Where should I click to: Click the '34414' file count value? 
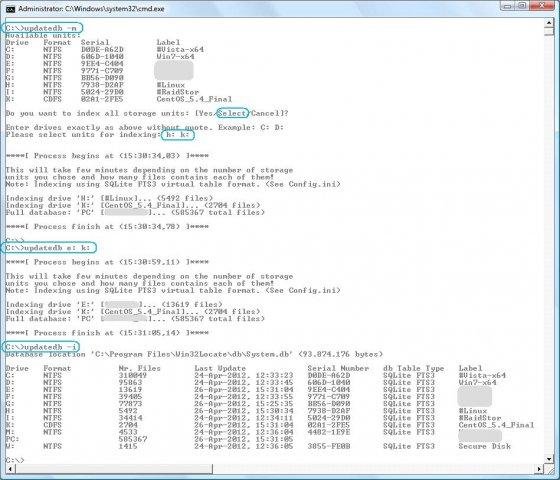click(x=130, y=418)
